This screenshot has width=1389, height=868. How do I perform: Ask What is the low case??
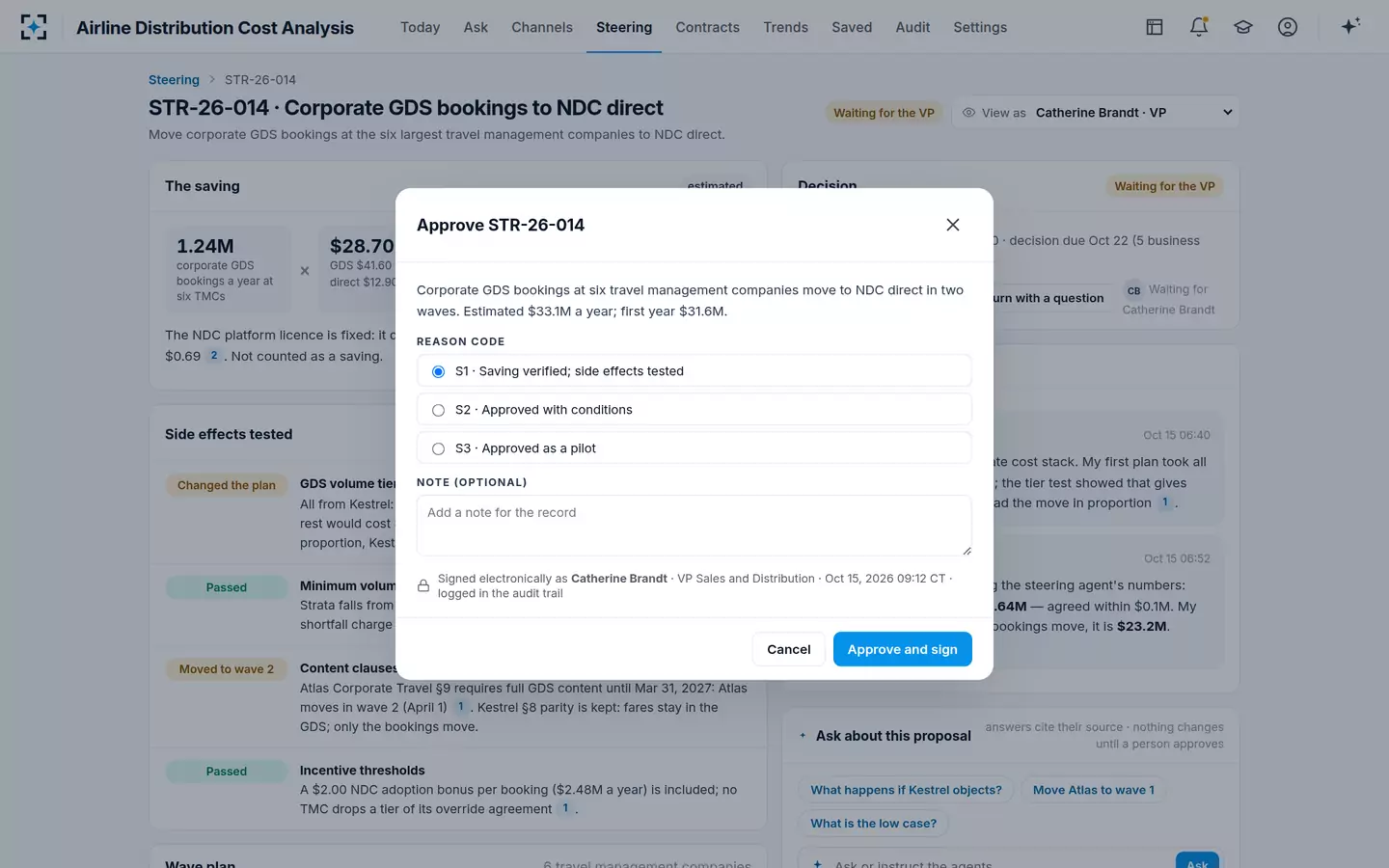[874, 824]
